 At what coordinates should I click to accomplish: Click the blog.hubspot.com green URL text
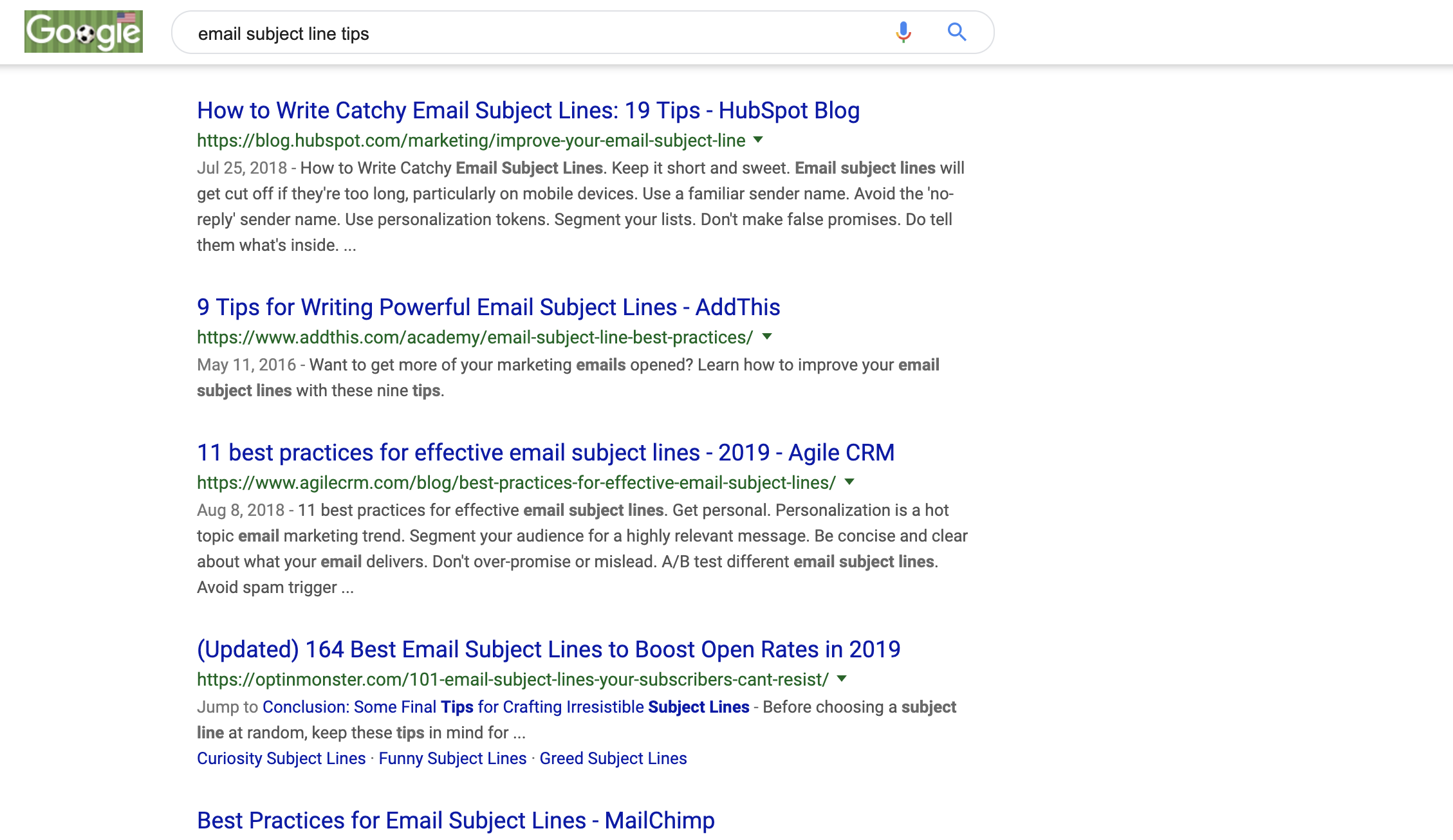[471, 140]
